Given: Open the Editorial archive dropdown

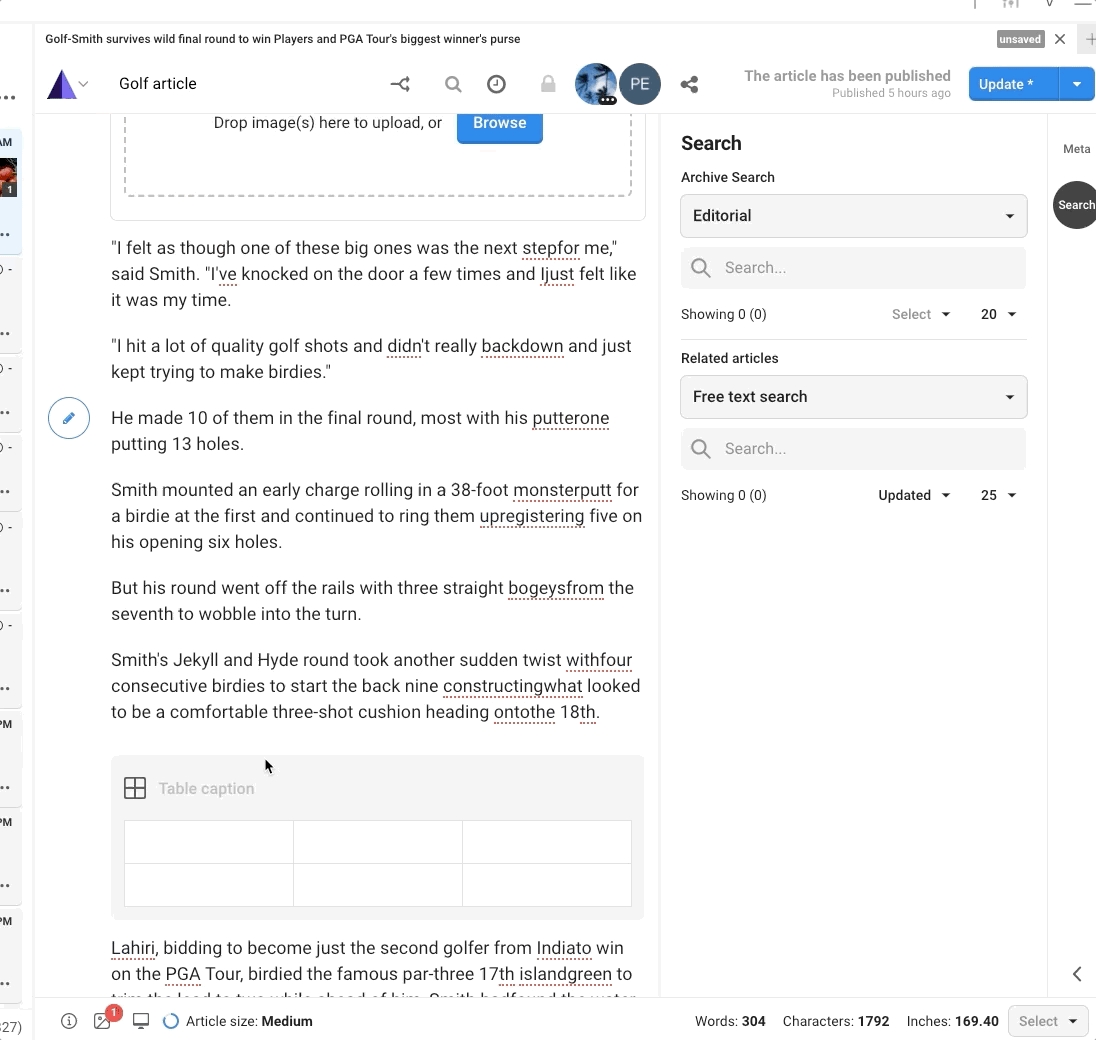Looking at the screenshot, I should pos(853,216).
